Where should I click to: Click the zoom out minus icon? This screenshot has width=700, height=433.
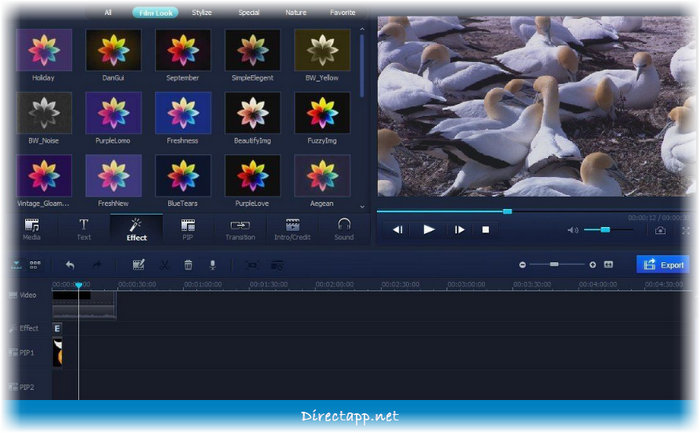(x=522, y=265)
